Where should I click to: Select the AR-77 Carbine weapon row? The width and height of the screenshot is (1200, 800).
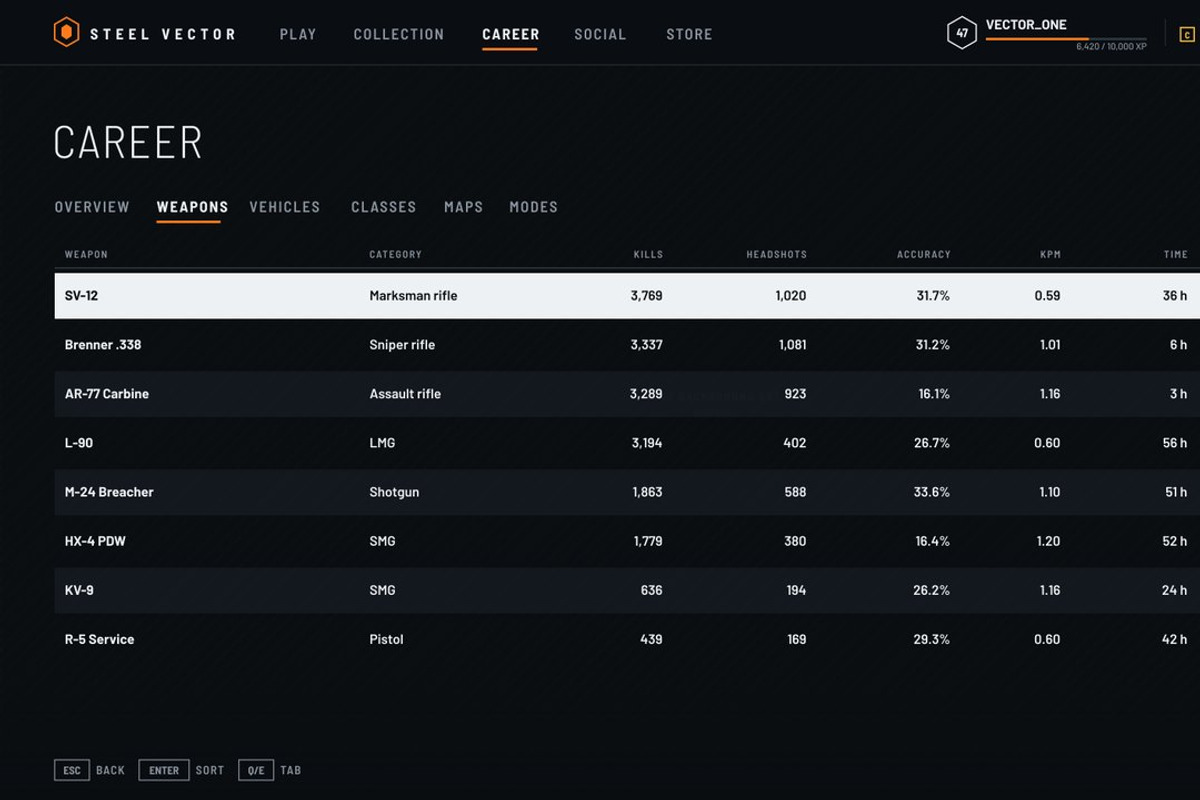[627, 394]
